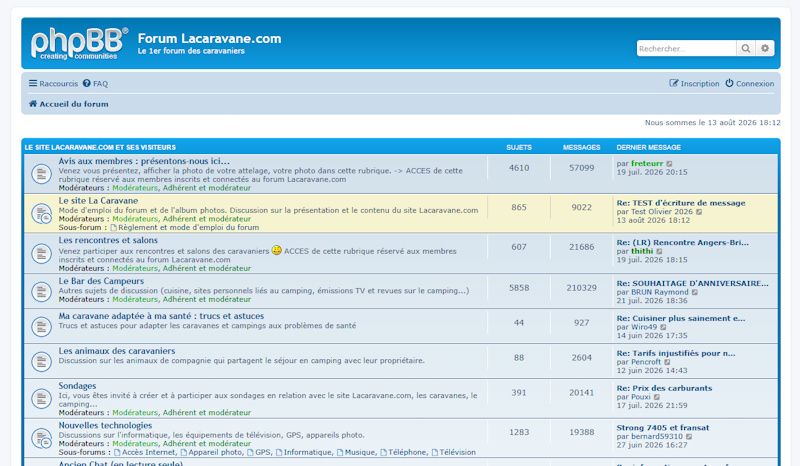
Task: Open the Connexion login link
Action: [750, 83]
